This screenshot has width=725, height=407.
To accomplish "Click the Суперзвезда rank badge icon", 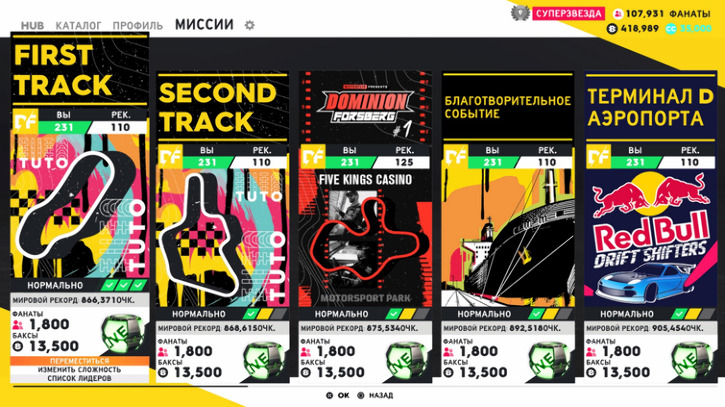I will (x=520, y=12).
